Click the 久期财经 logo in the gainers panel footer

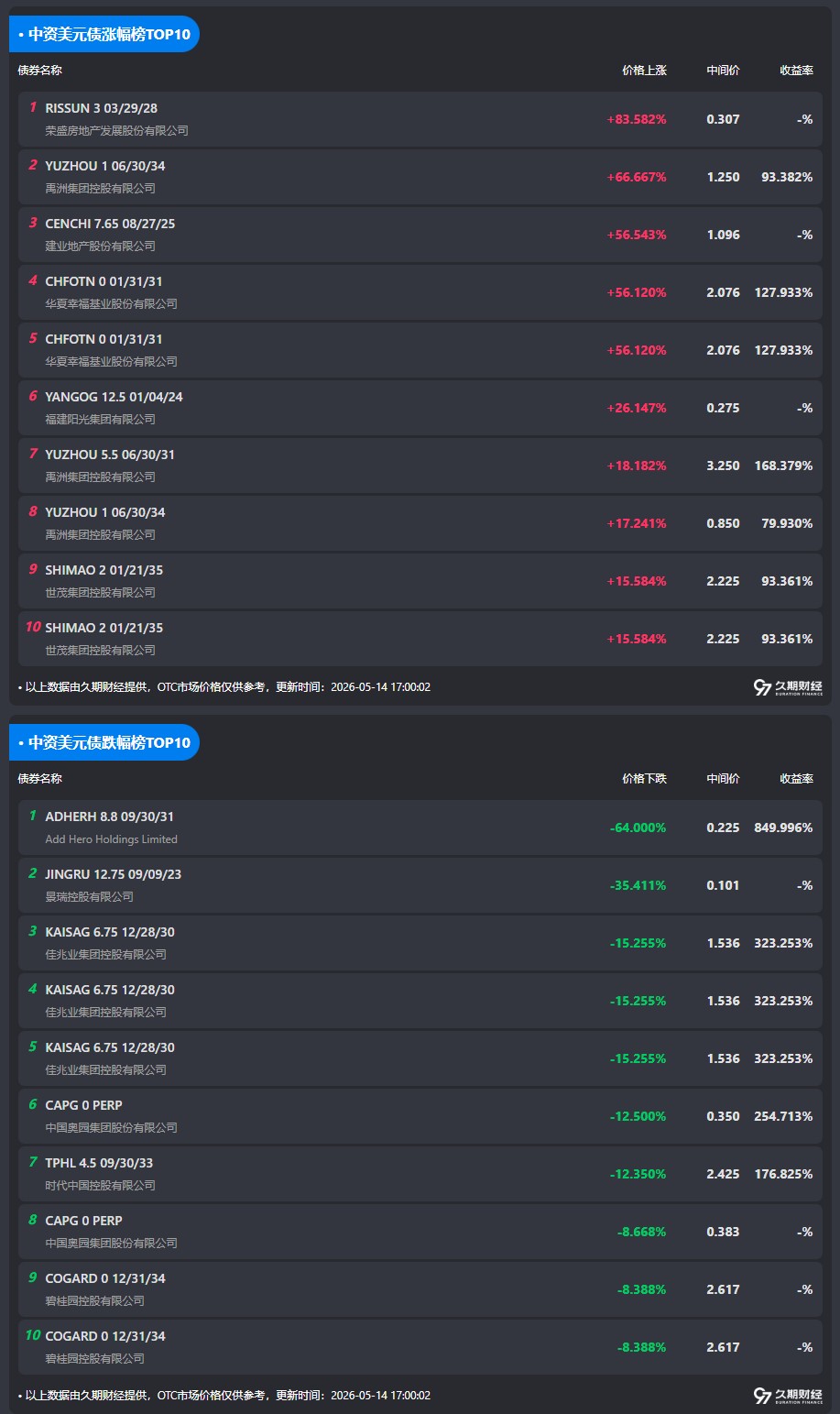(788, 687)
